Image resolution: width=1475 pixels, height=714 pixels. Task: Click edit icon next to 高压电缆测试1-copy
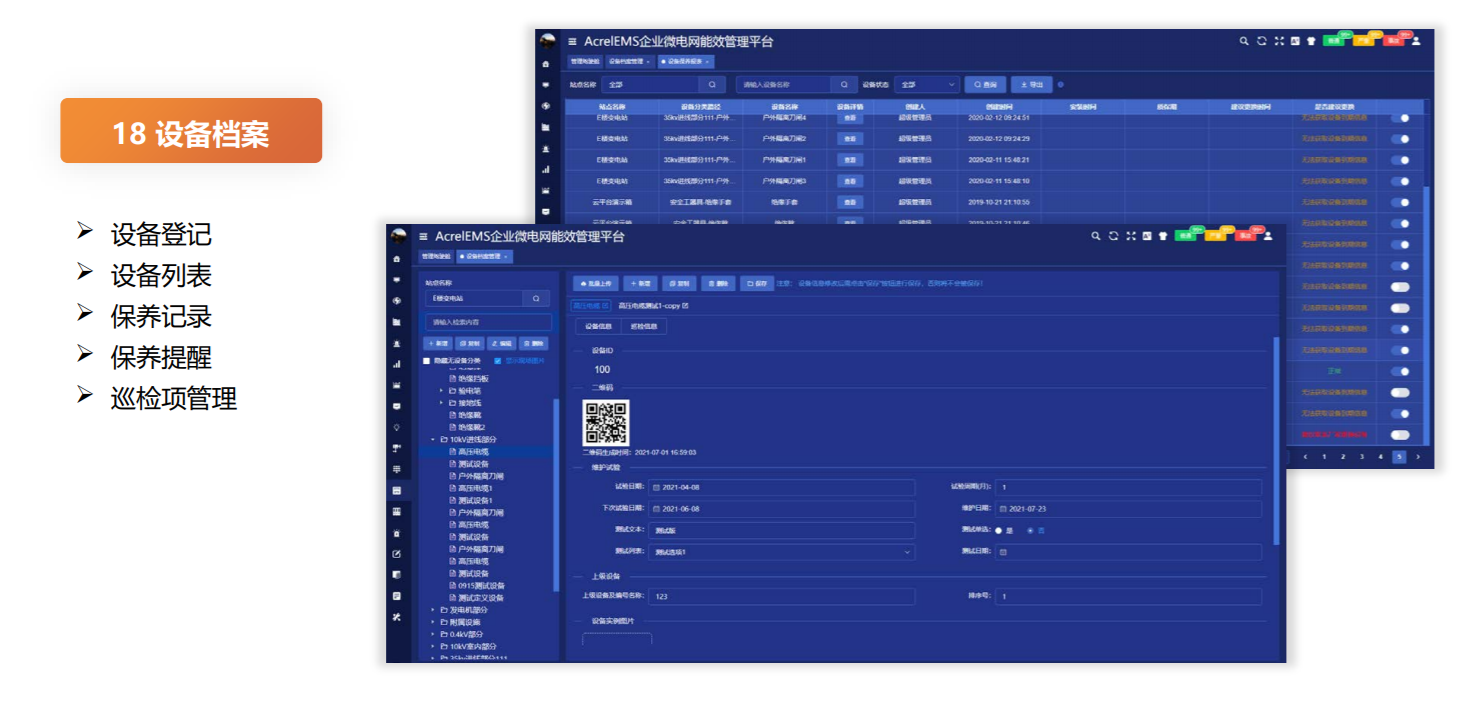pyautogui.click(x=685, y=305)
